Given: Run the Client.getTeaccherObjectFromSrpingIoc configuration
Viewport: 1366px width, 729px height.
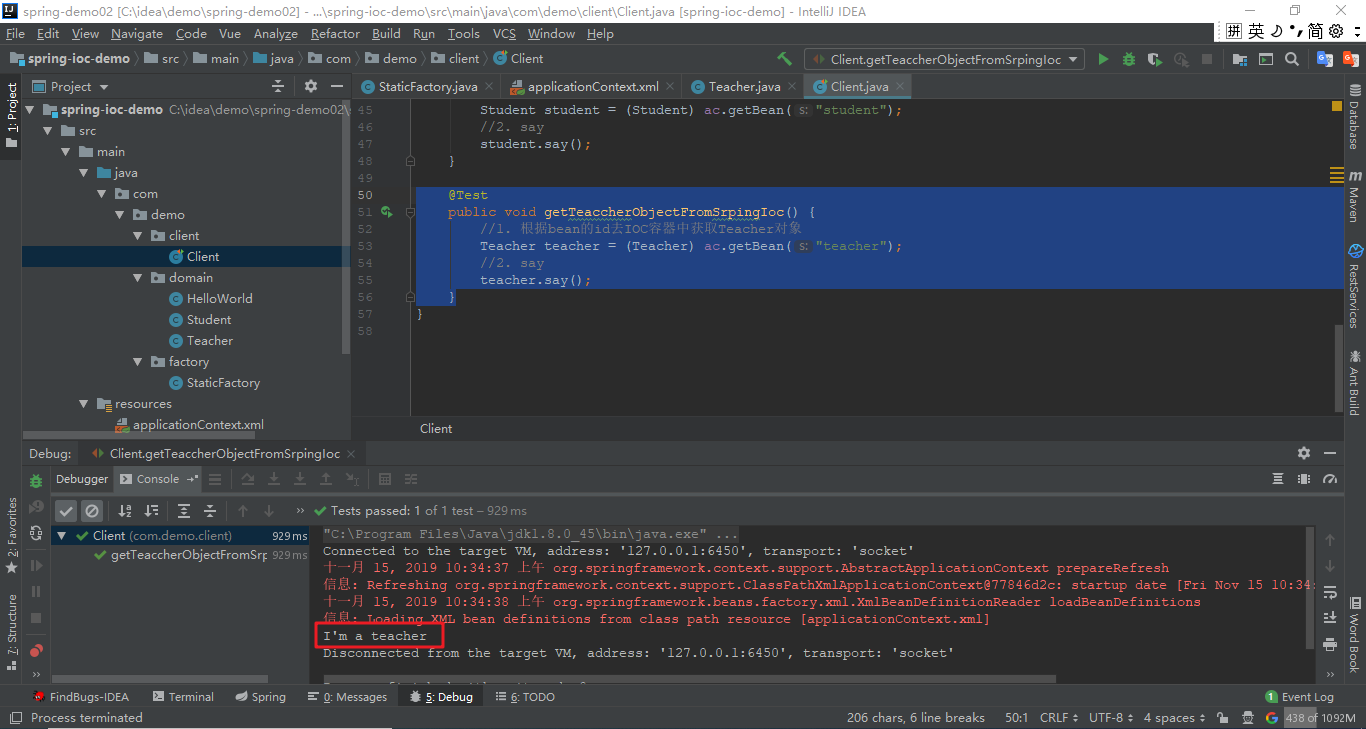Looking at the screenshot, I should [1103, 59].
